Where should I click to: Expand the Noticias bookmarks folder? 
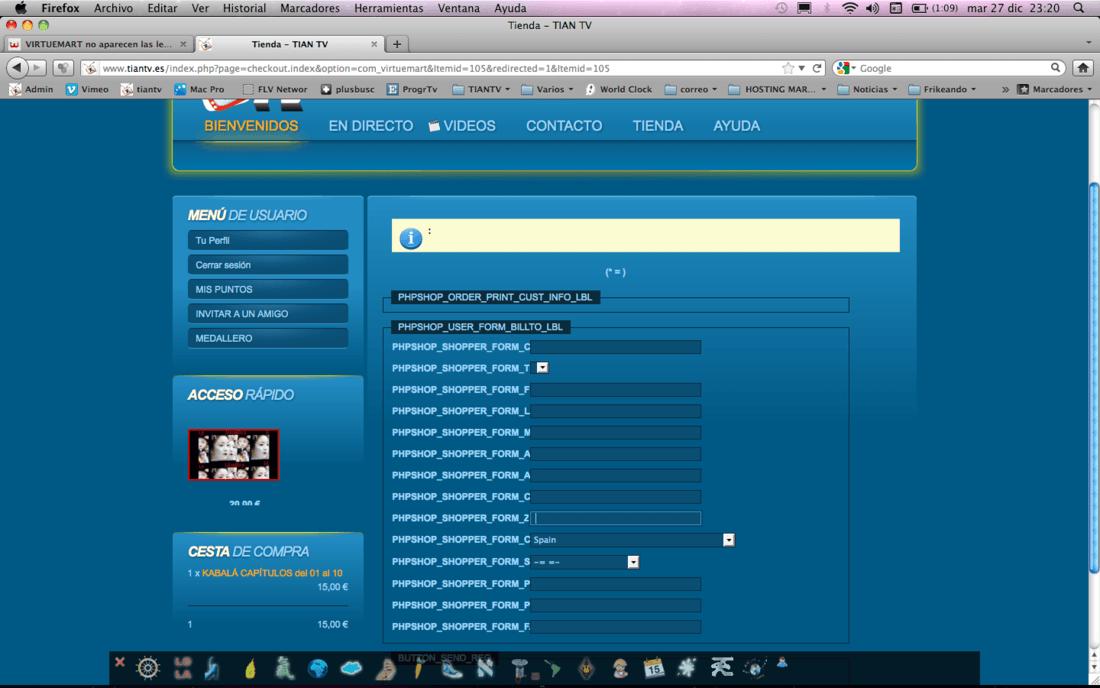point(867,89)
